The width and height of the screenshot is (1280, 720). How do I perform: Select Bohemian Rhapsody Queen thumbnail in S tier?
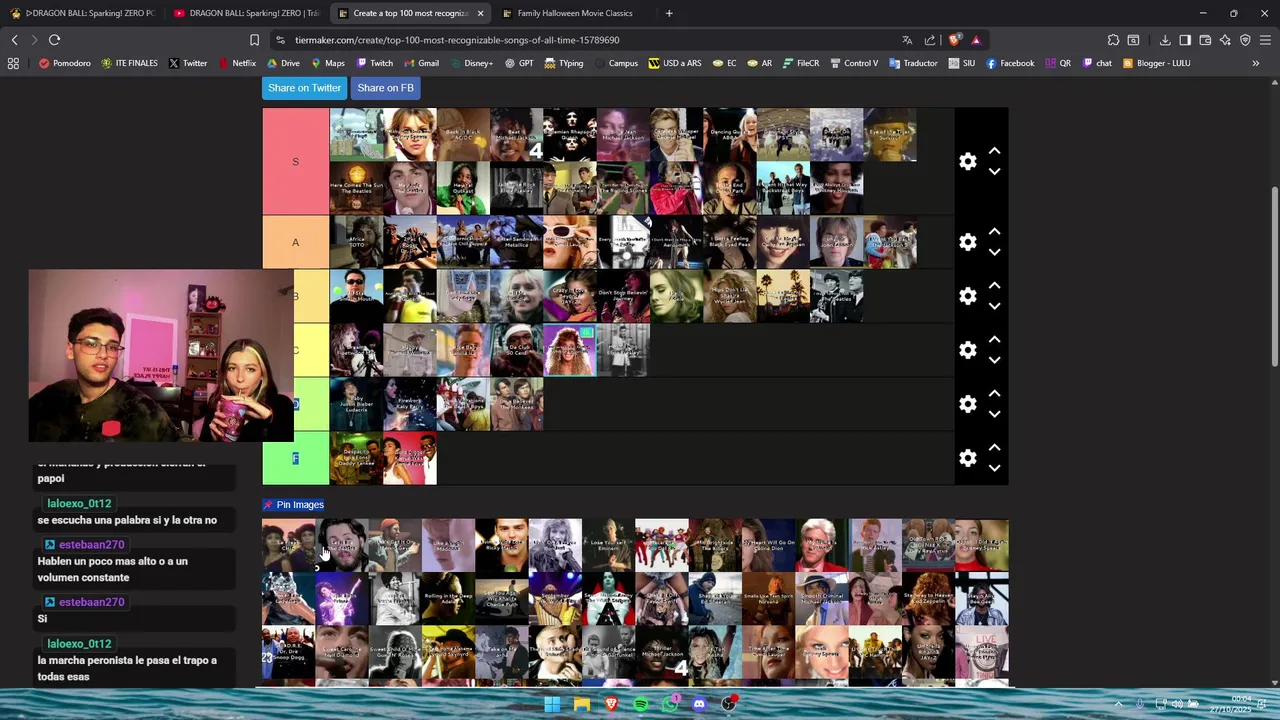pos(570,135)
